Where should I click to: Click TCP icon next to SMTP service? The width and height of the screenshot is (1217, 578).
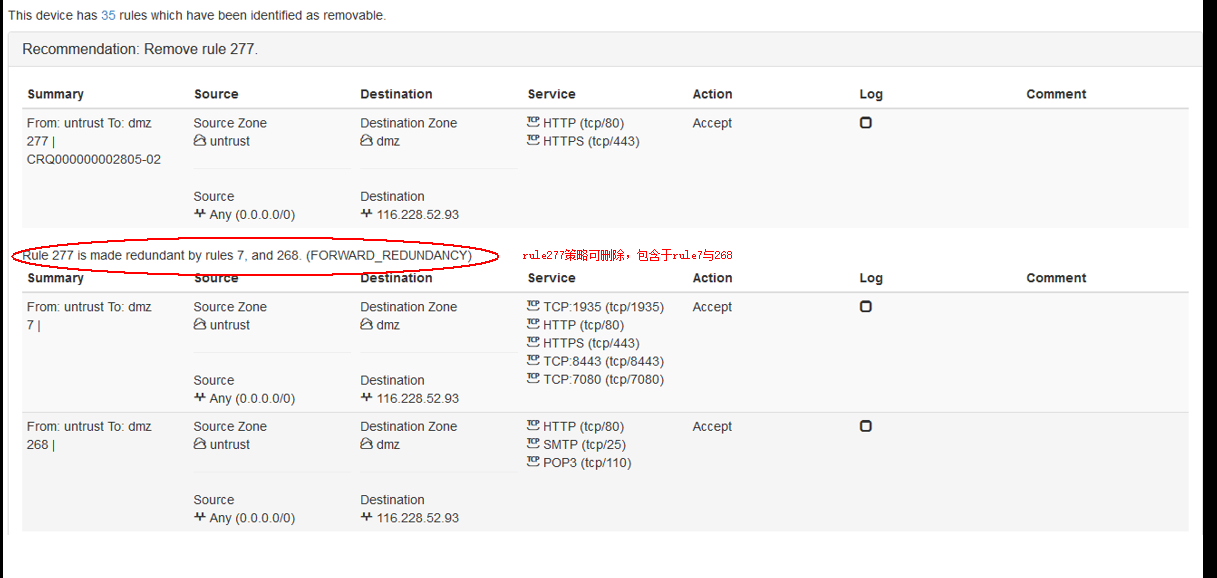click(x=533, y=444)
